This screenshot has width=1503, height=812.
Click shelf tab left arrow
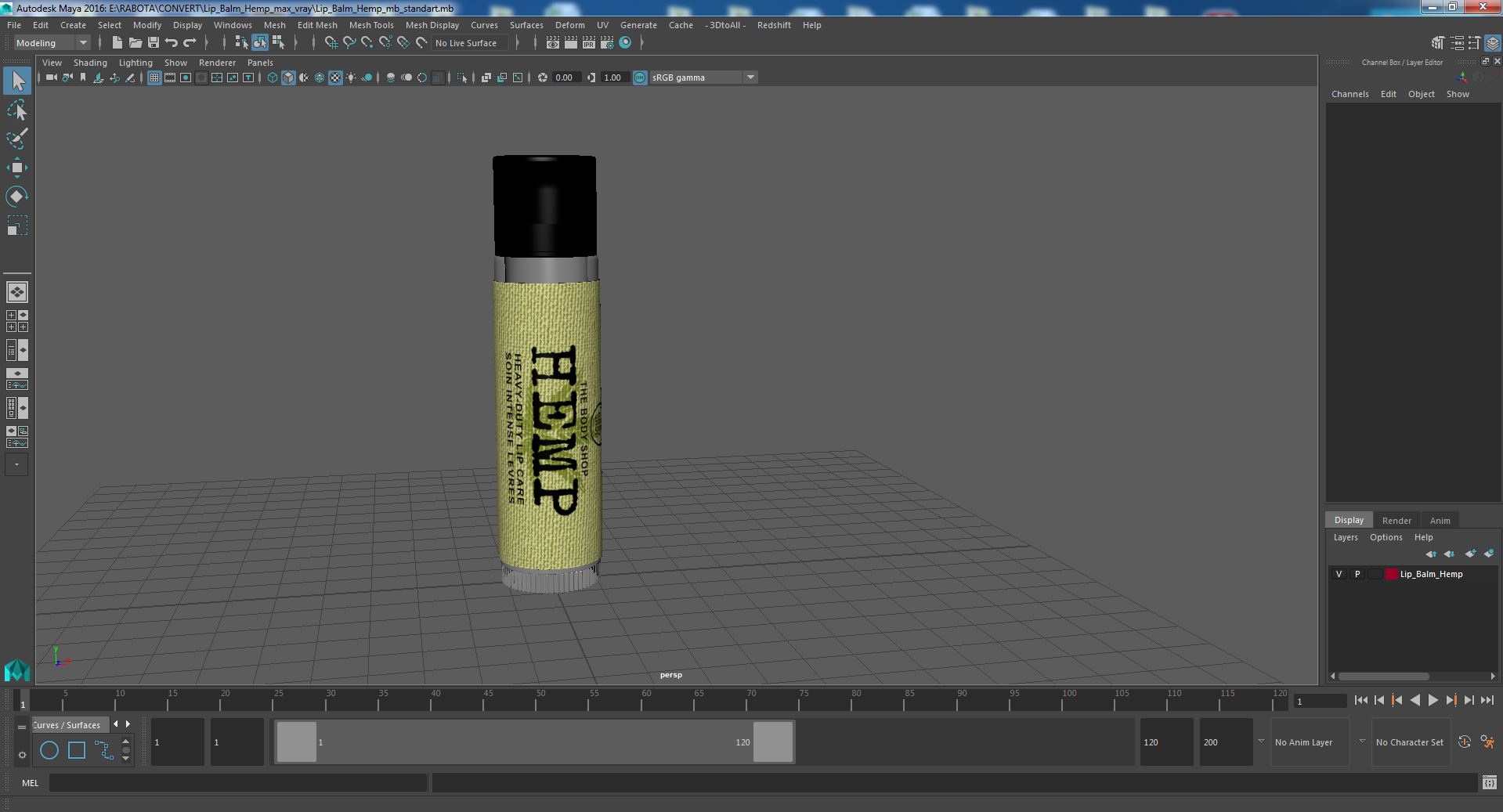pyautogui.click(x=116, y=724)
